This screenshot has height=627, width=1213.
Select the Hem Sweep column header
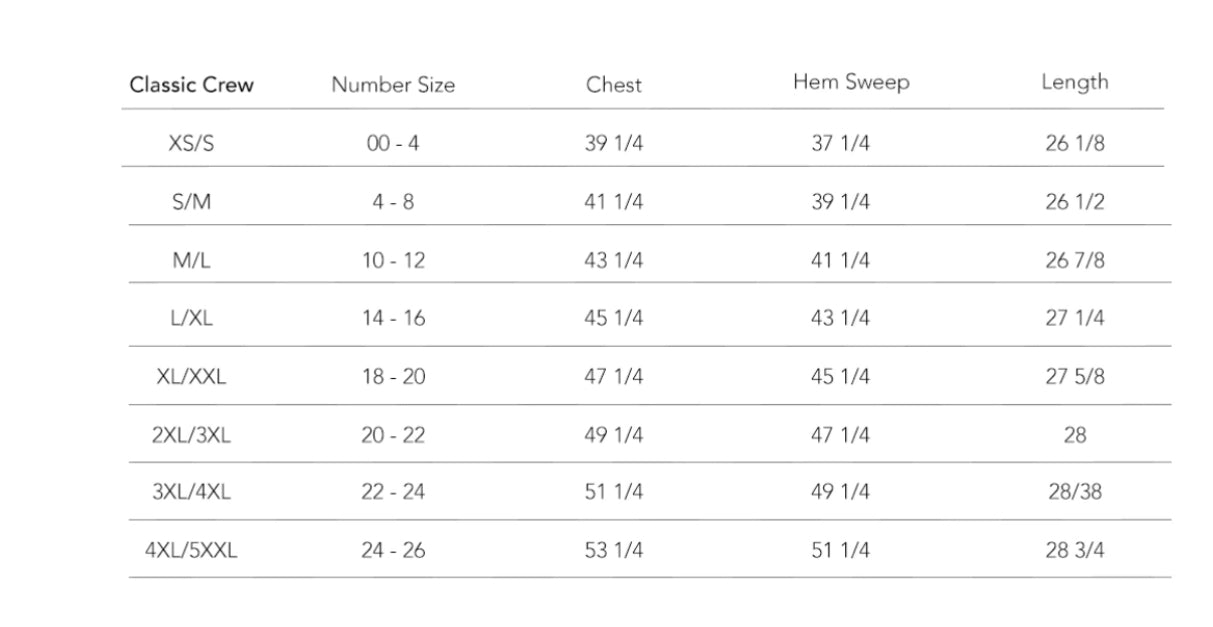(x=851, y=83)
